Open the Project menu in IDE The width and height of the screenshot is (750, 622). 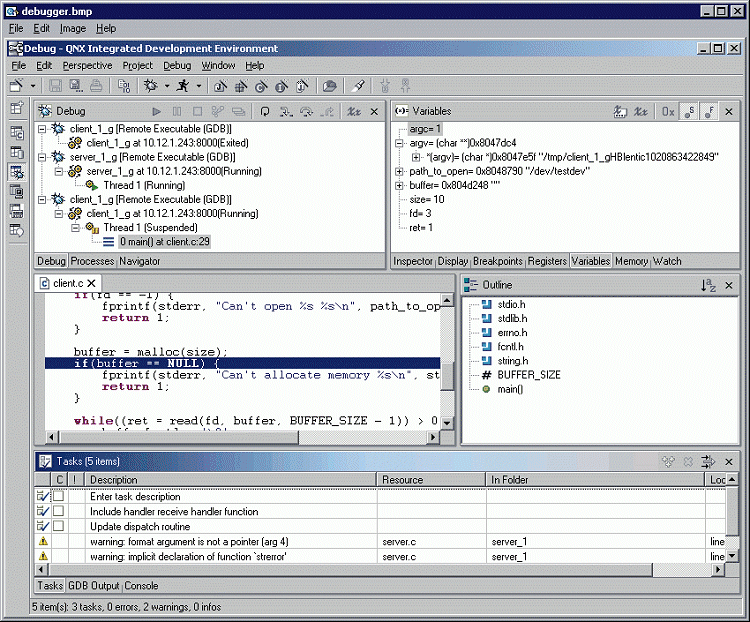138,66
